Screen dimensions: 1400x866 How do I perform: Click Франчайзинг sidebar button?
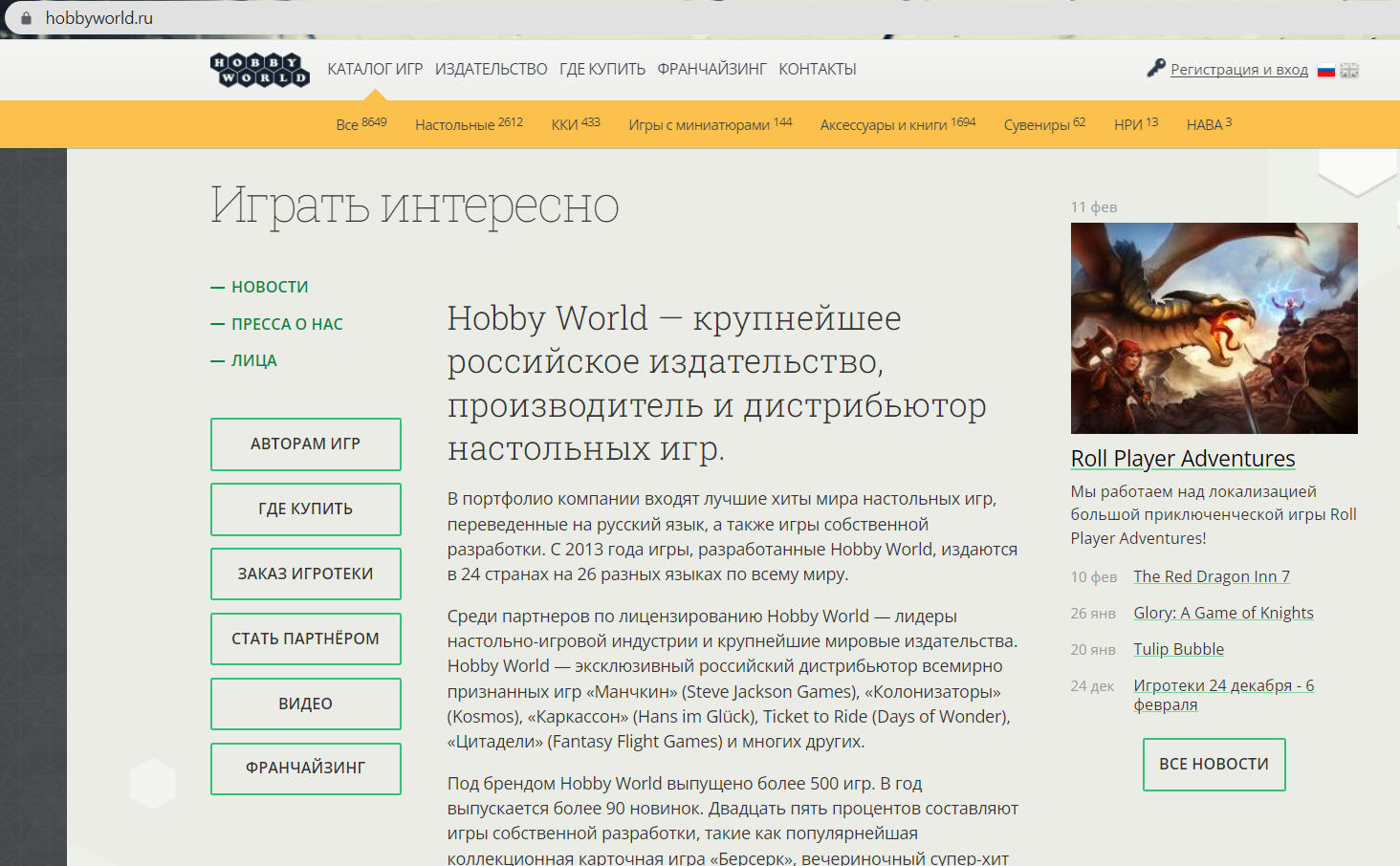pos(306,769)
